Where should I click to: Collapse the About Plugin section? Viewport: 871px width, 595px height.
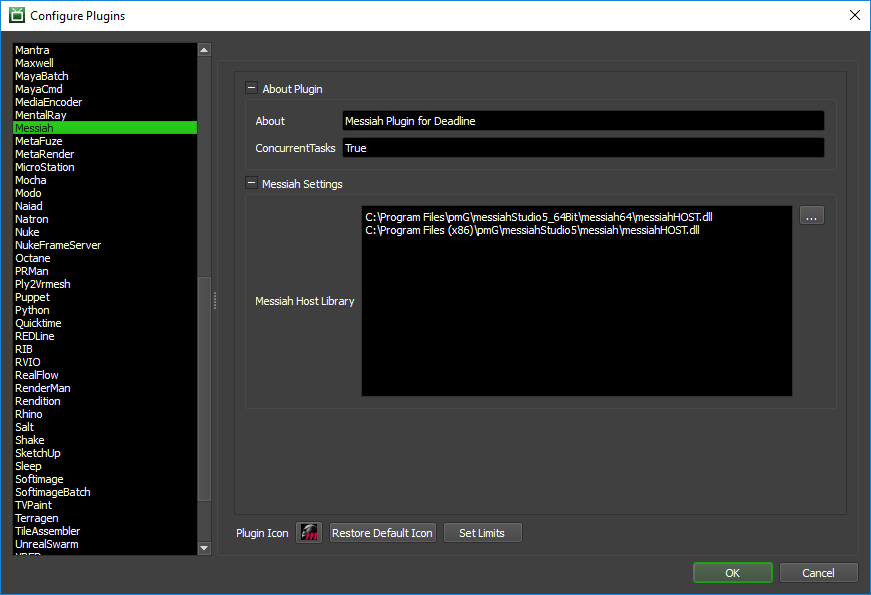point(251,88)
